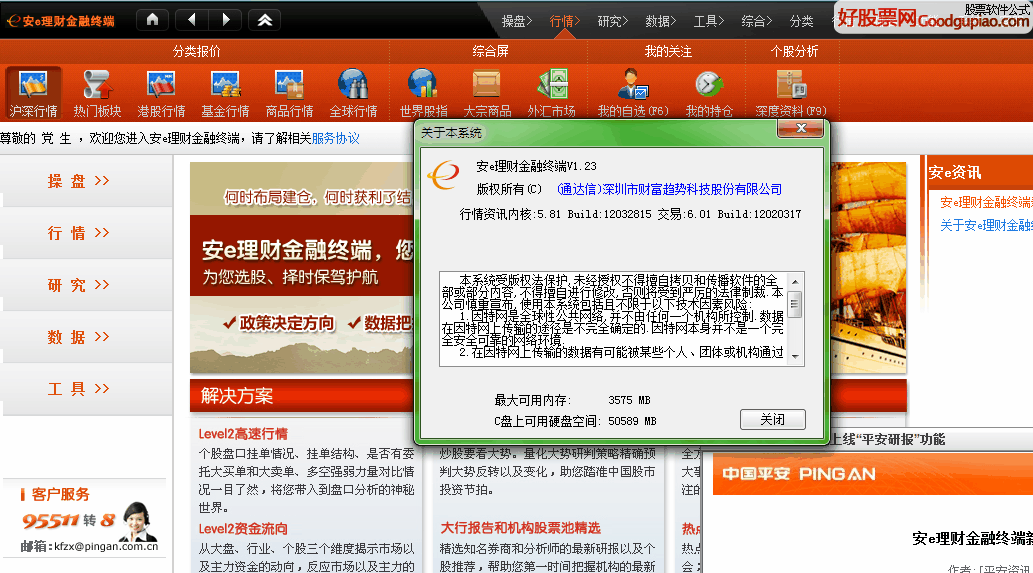The width and height of the screenshot is (1033, 573).
Task: Open 全球行情 toolbar icon
Action: pos(353,93)
